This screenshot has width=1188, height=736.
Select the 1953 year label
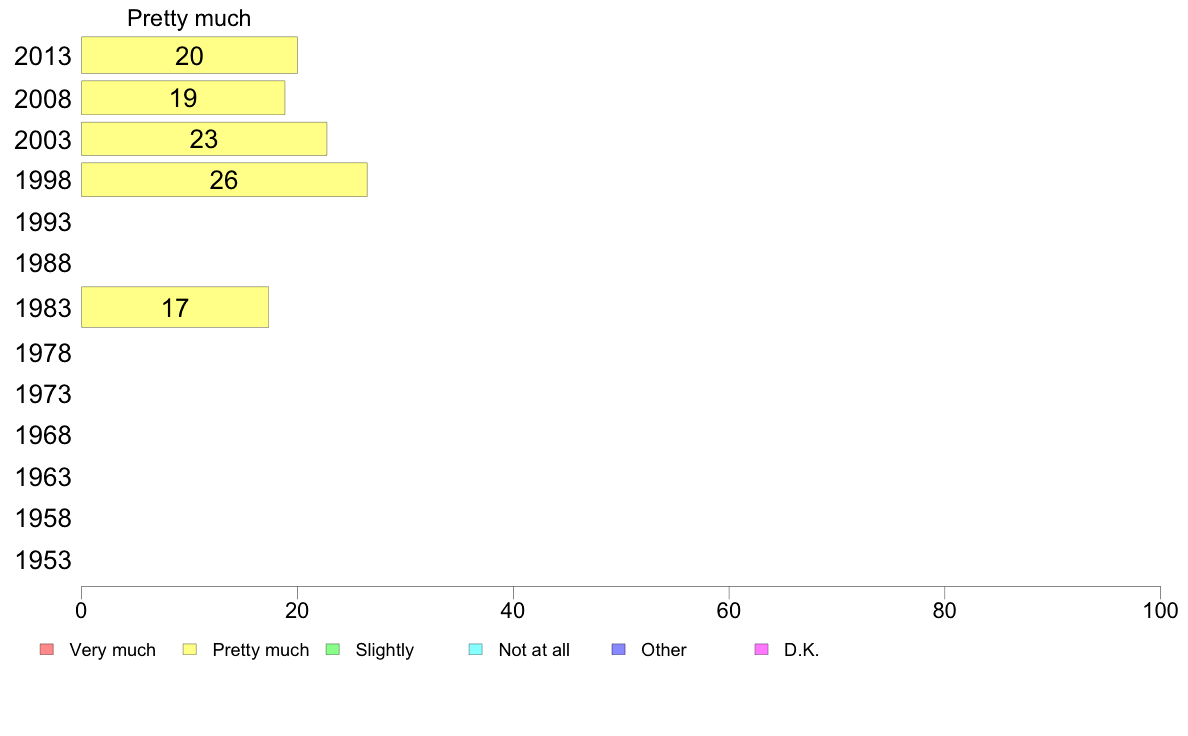43,560
